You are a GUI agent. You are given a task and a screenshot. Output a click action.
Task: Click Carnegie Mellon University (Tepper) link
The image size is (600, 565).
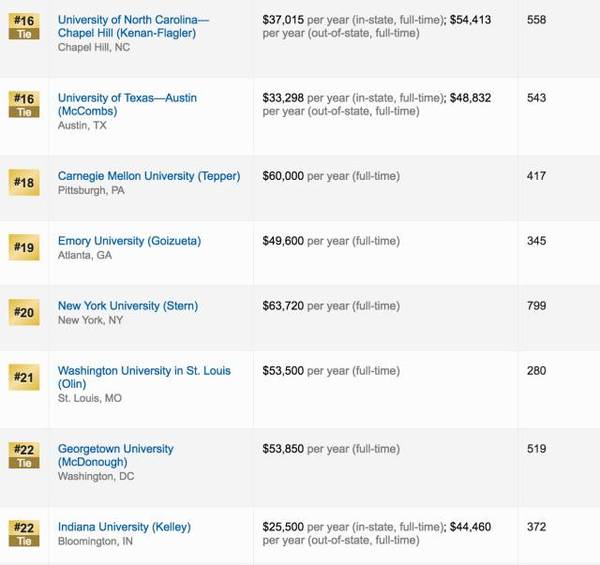[x=149, y=176]
